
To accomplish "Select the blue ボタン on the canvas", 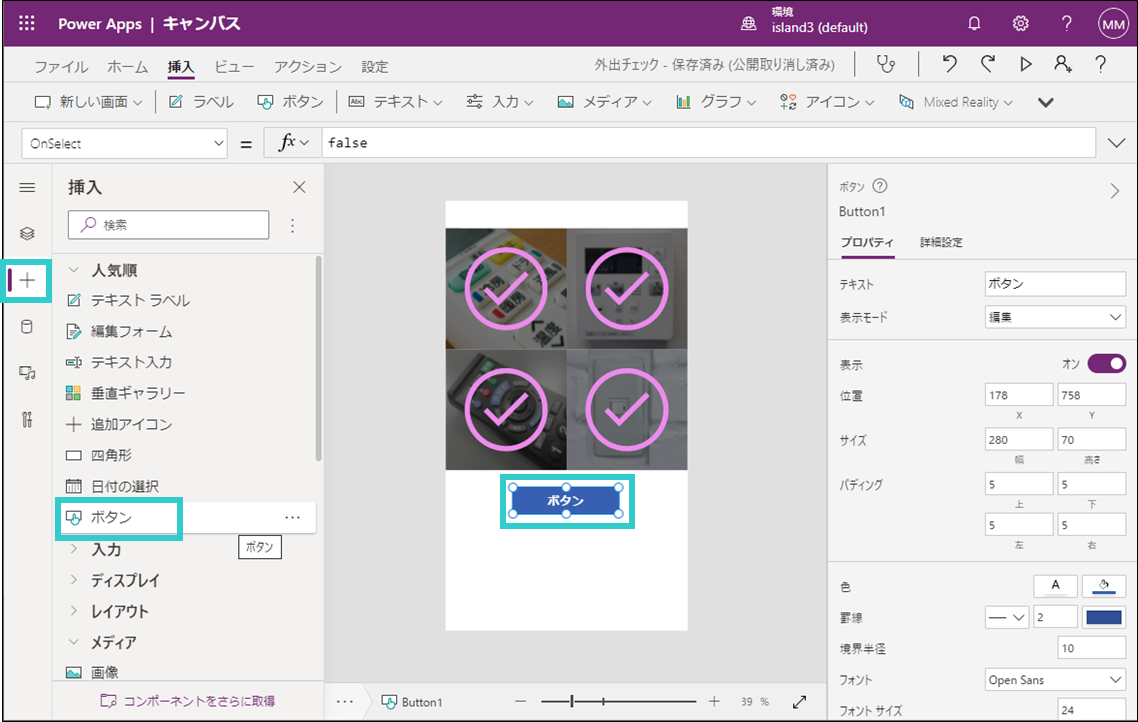I will (x=566, y=501).
